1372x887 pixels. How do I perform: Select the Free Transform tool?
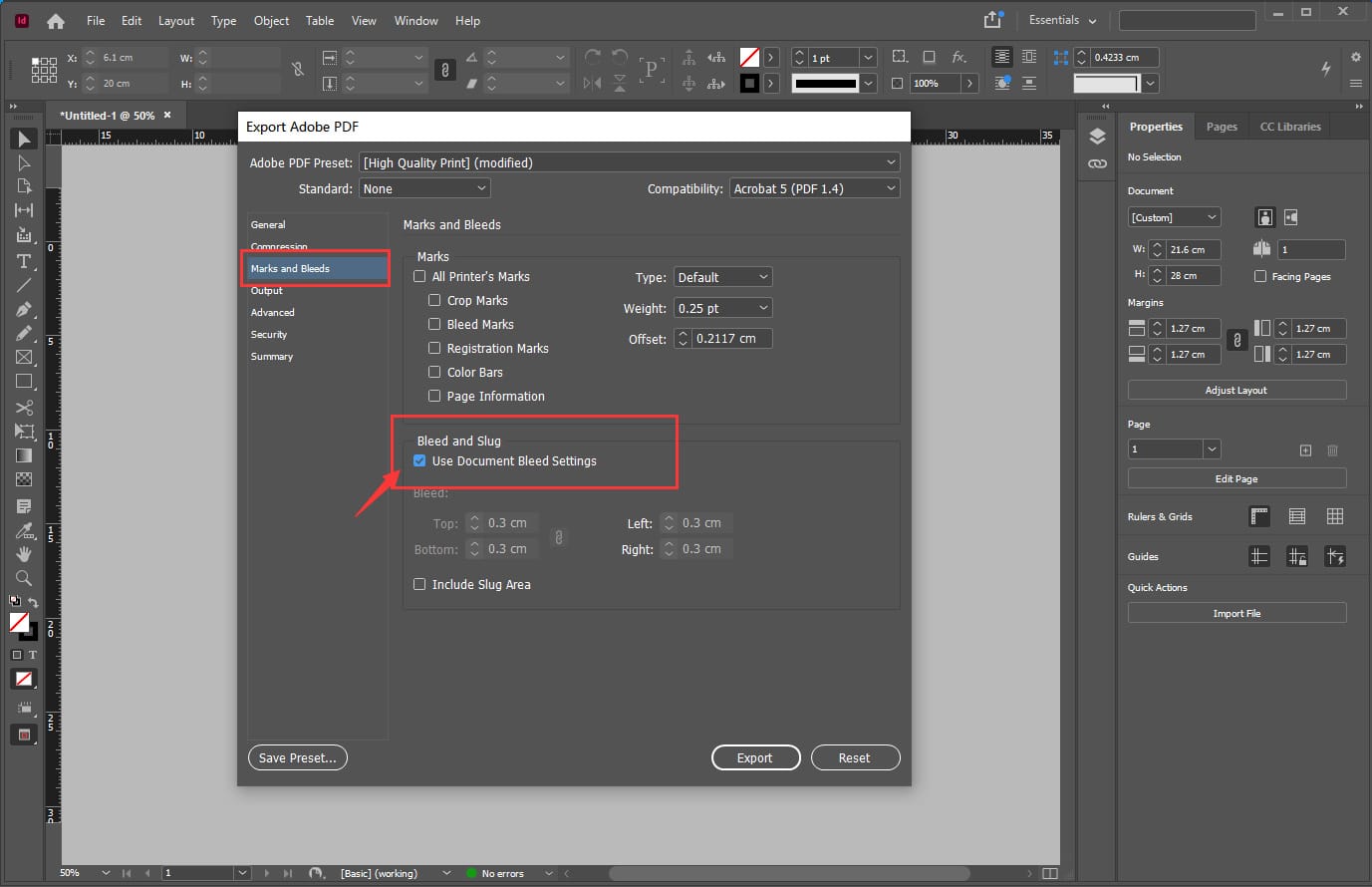[24, 432]
